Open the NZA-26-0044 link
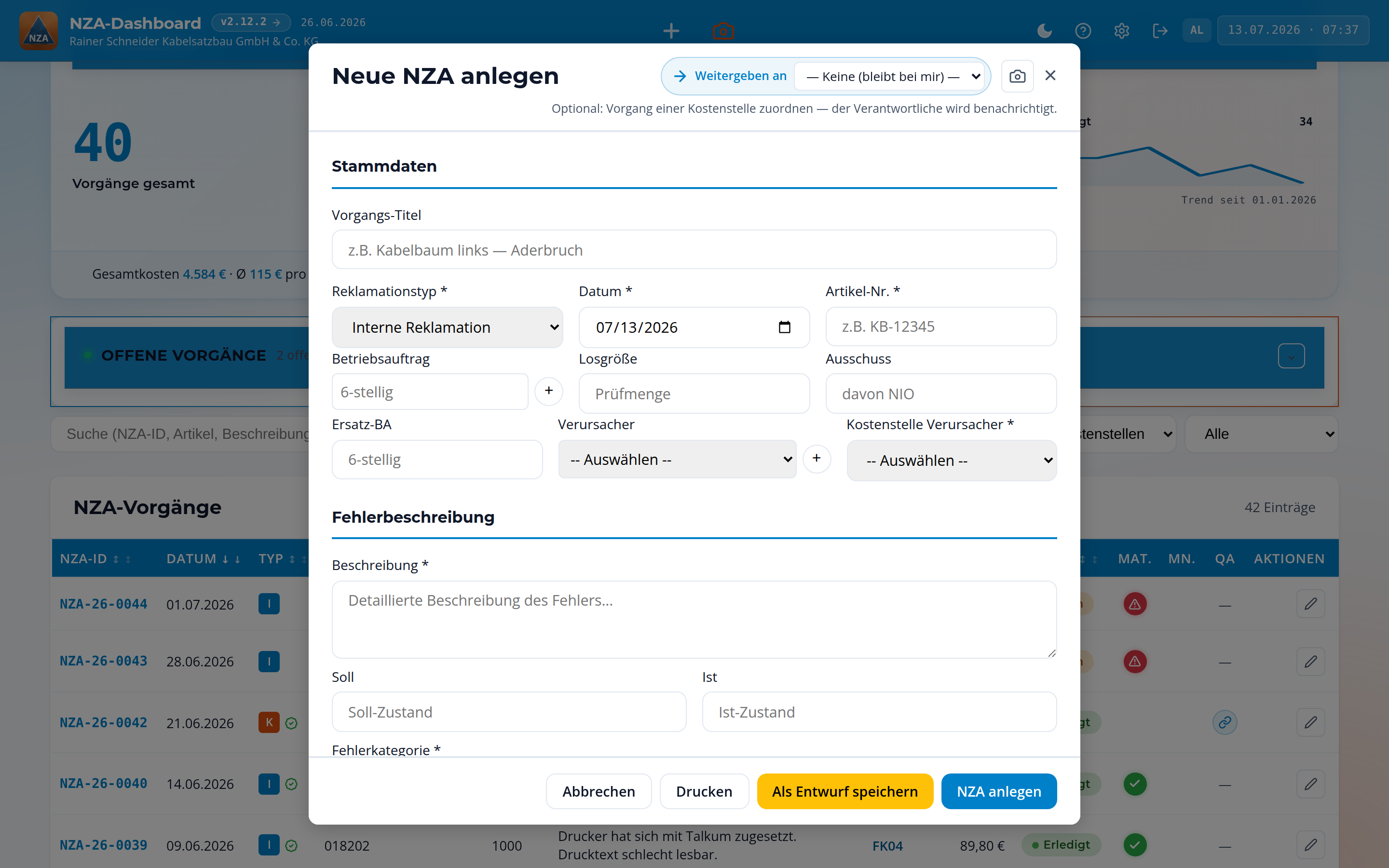This screenshot has height=868, width=1389. [103, 604]
